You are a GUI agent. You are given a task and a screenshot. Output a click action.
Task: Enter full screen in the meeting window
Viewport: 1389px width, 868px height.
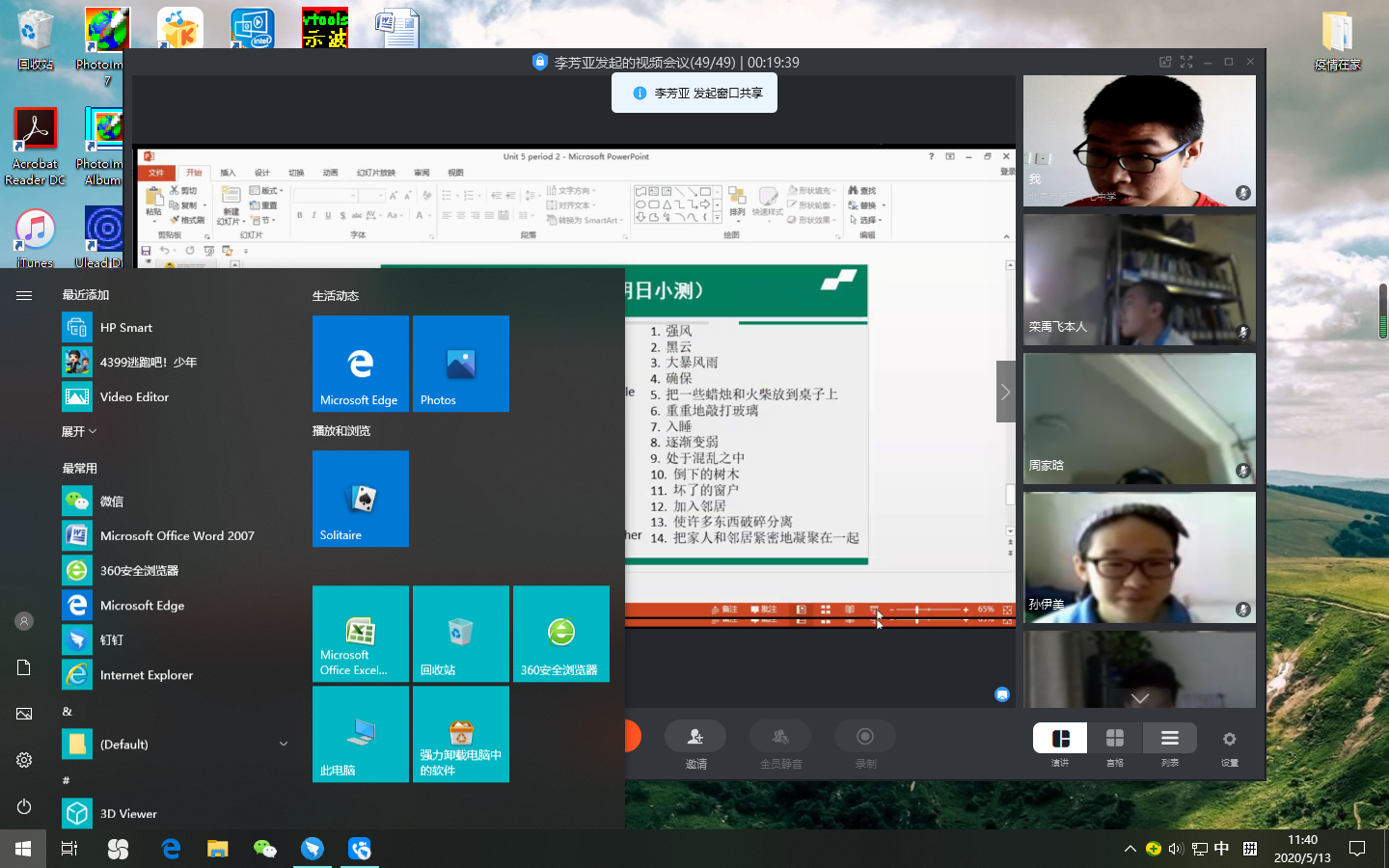click(x=1186, y=62)
